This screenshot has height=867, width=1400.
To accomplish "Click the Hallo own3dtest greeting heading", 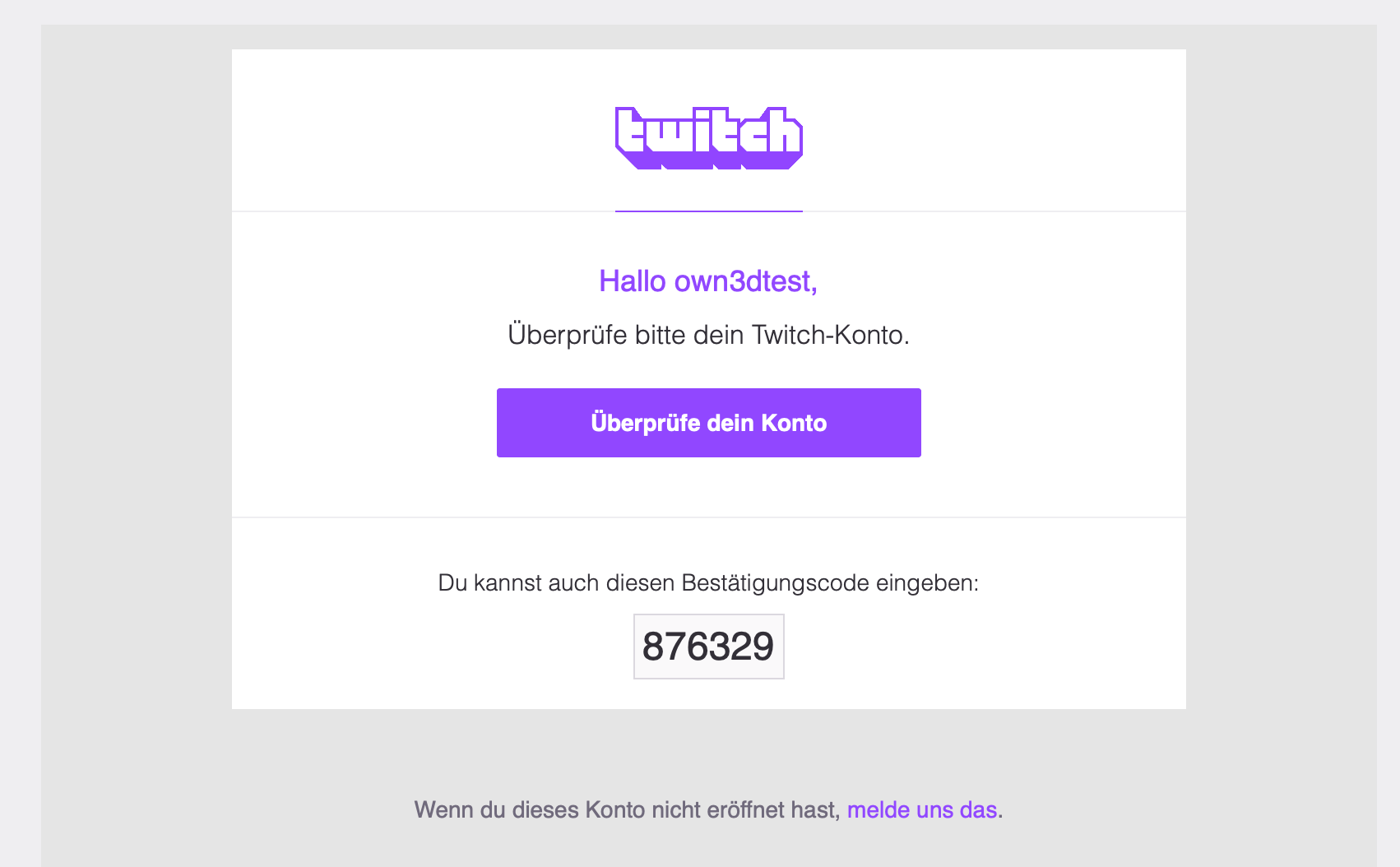I will point(708,281).
